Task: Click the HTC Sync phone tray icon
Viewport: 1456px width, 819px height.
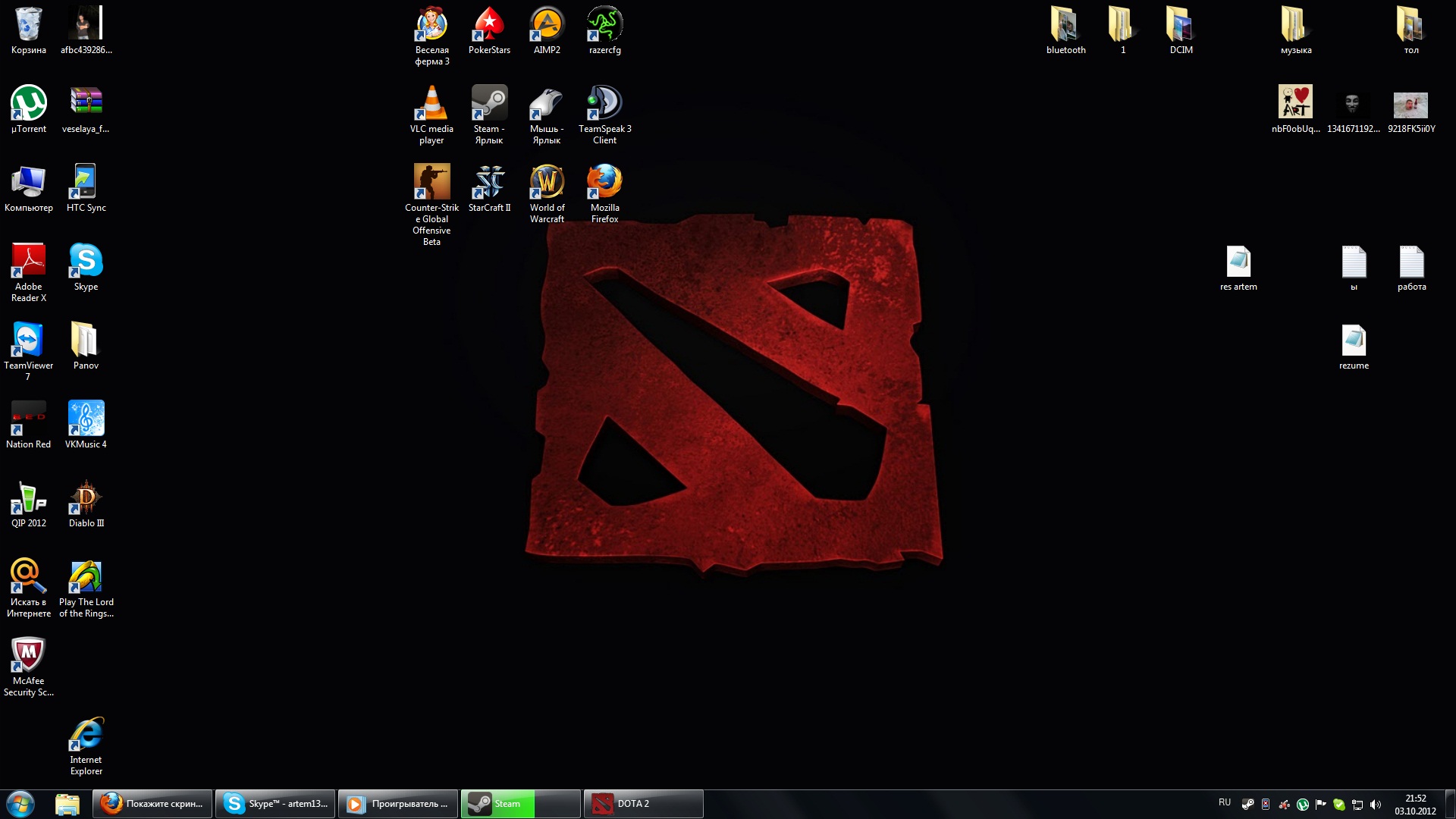Action: 1266,804
